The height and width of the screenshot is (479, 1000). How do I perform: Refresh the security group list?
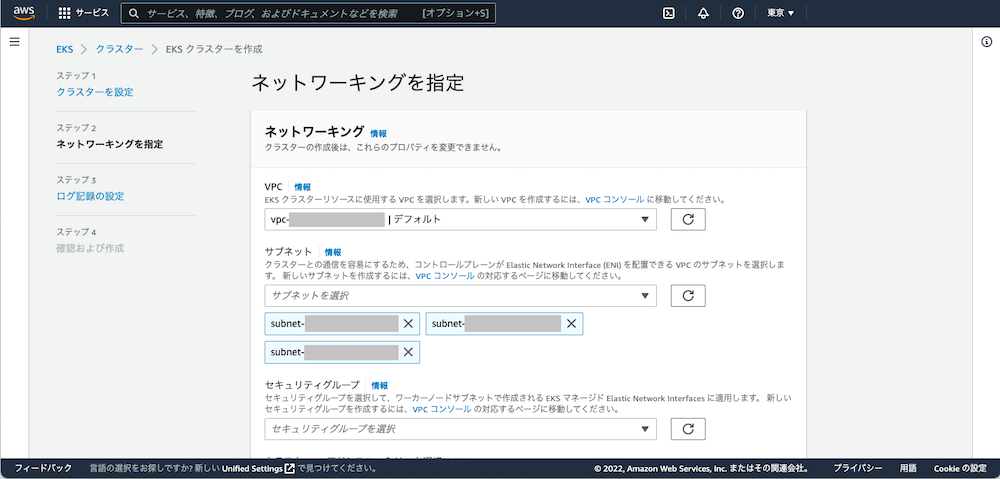tap(687, 429)
